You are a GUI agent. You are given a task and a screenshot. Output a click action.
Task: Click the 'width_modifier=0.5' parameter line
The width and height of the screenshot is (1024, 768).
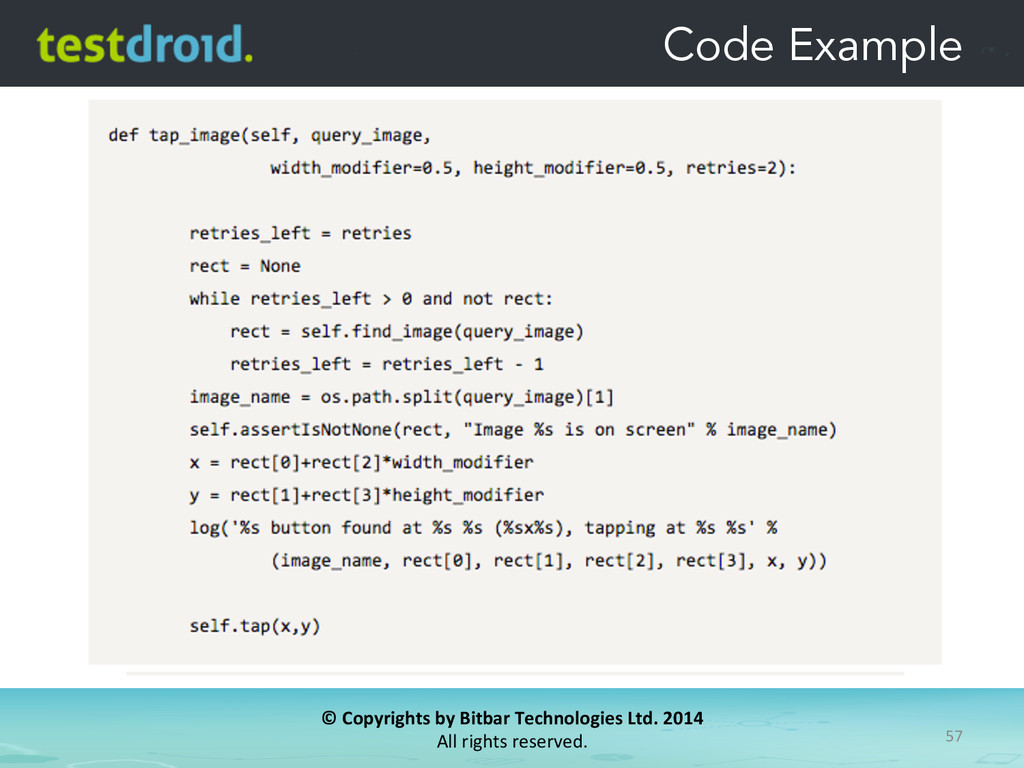(533, 168)
